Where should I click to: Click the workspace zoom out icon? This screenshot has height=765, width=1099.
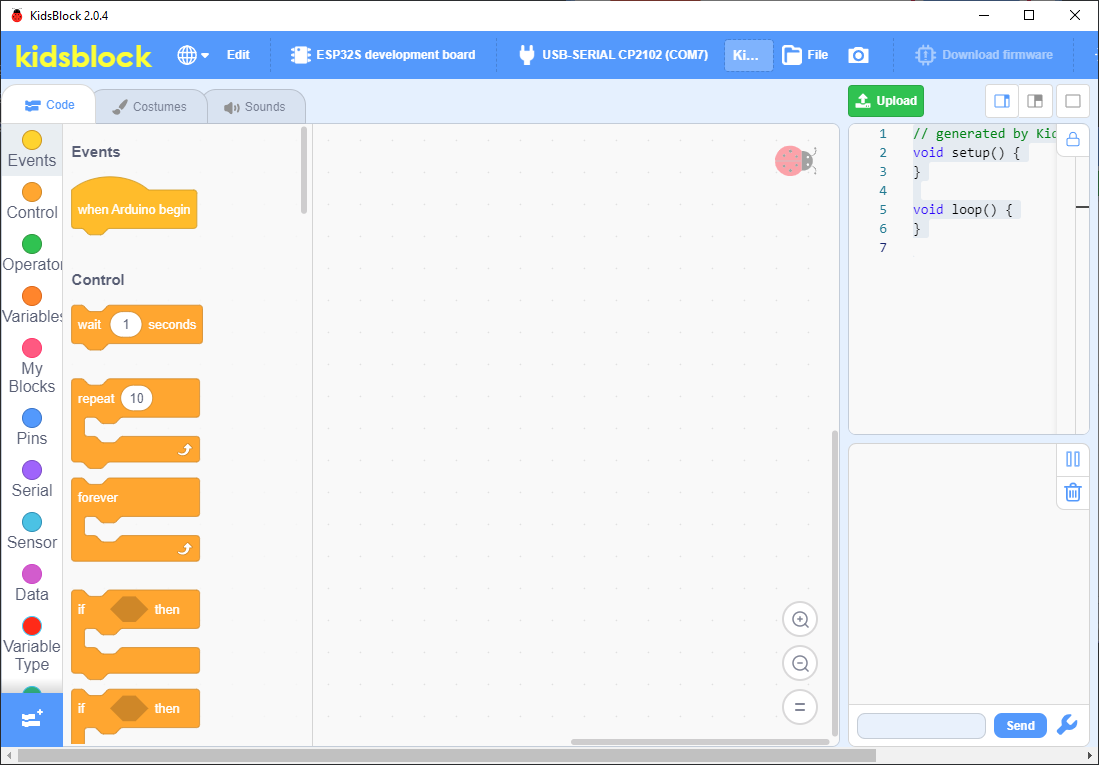pos(800,663)
